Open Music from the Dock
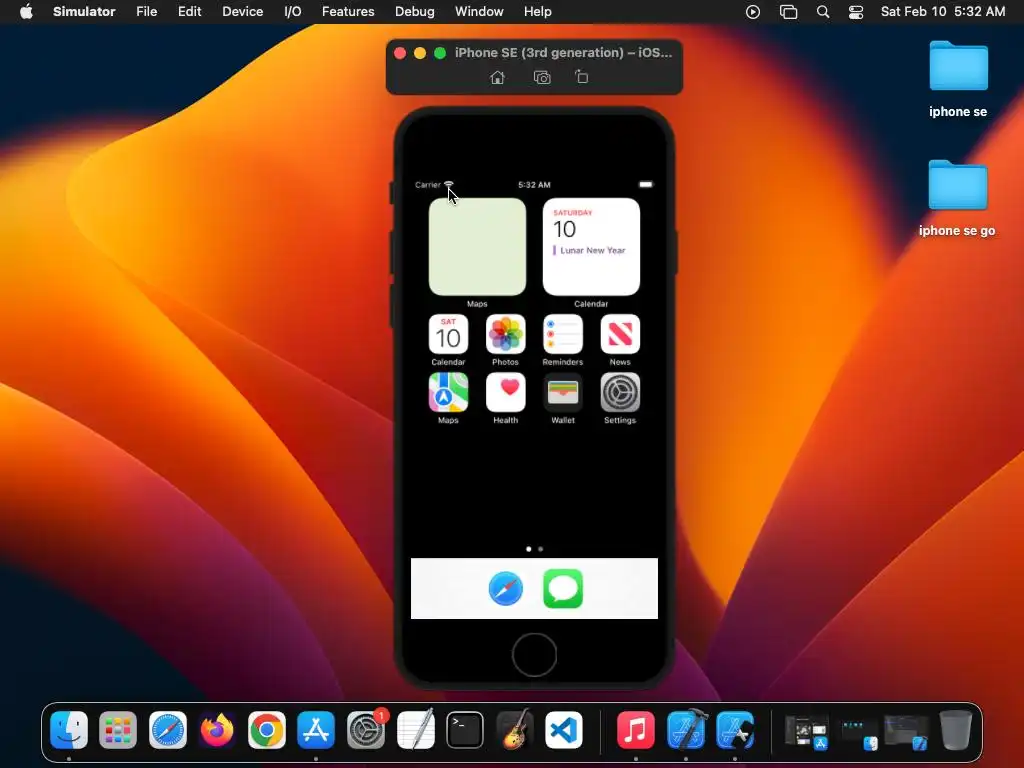The height and width of the screenshot is (768, 1024). pos(635,730)
